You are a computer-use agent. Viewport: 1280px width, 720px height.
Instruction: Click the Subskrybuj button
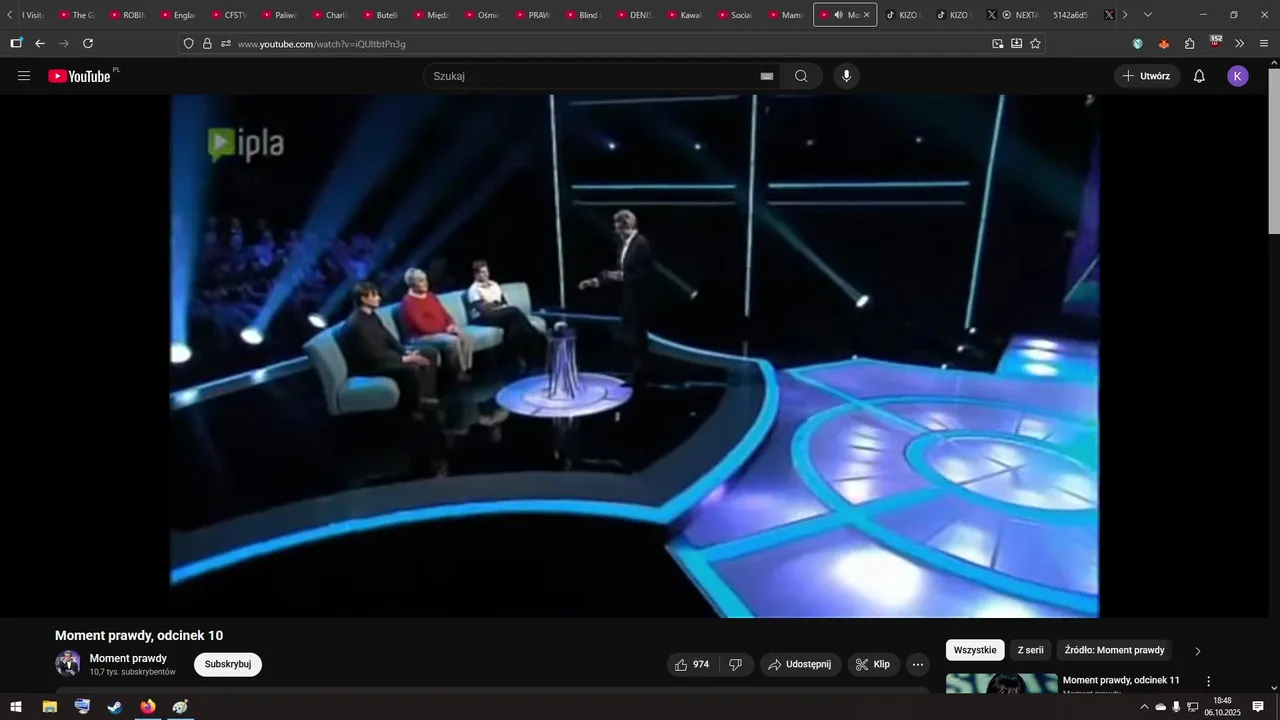point(228,664)
